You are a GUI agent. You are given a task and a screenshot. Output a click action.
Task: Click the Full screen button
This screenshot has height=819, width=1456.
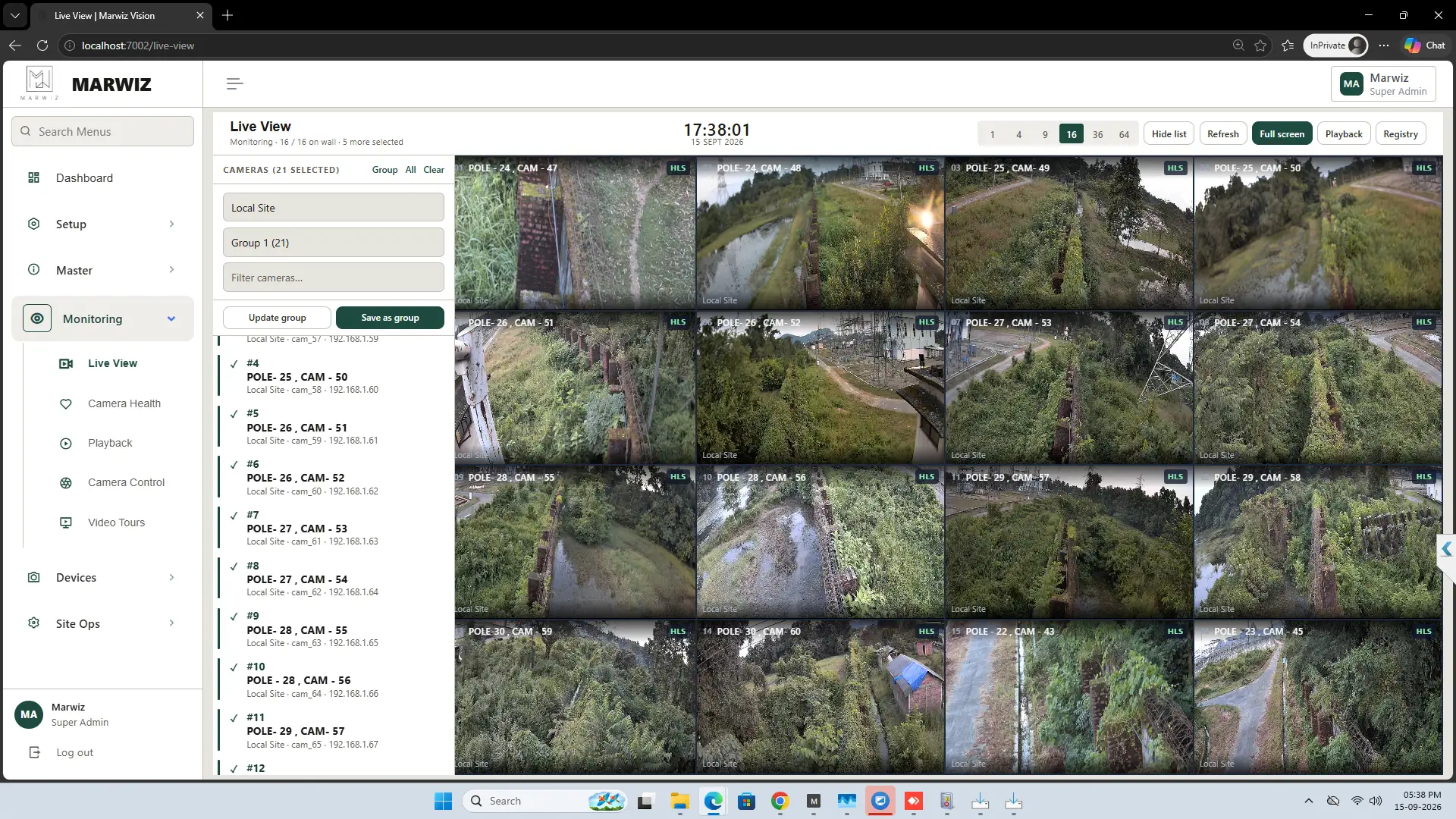coord(1282,133)
